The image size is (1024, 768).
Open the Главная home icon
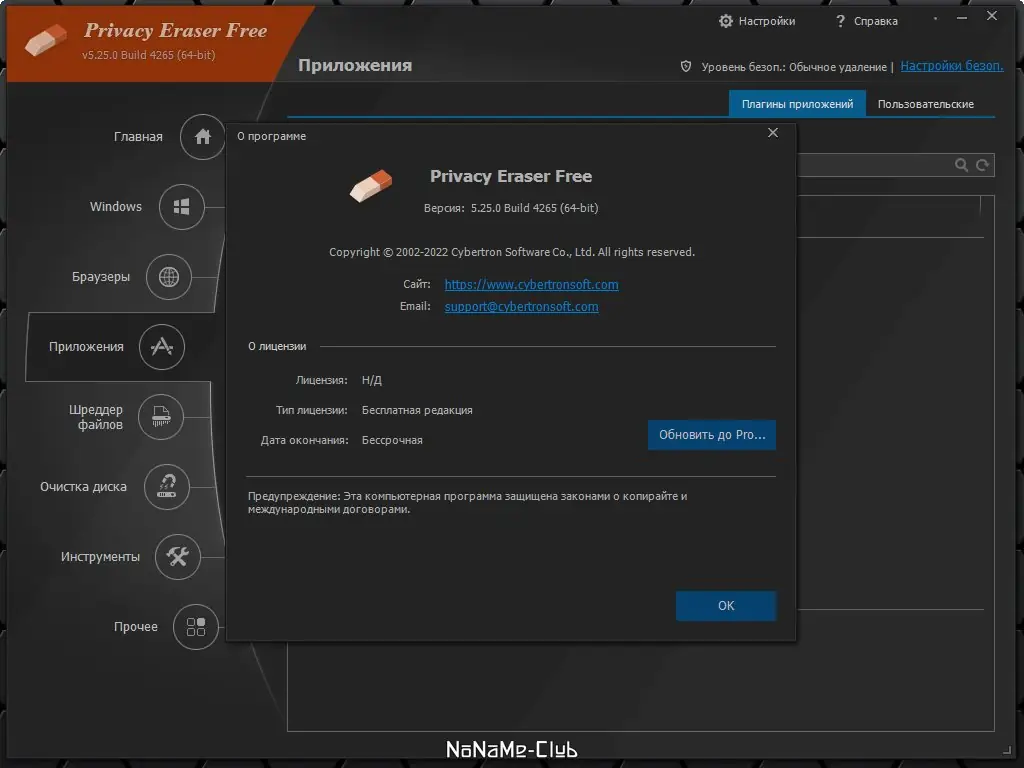[202, 136]
